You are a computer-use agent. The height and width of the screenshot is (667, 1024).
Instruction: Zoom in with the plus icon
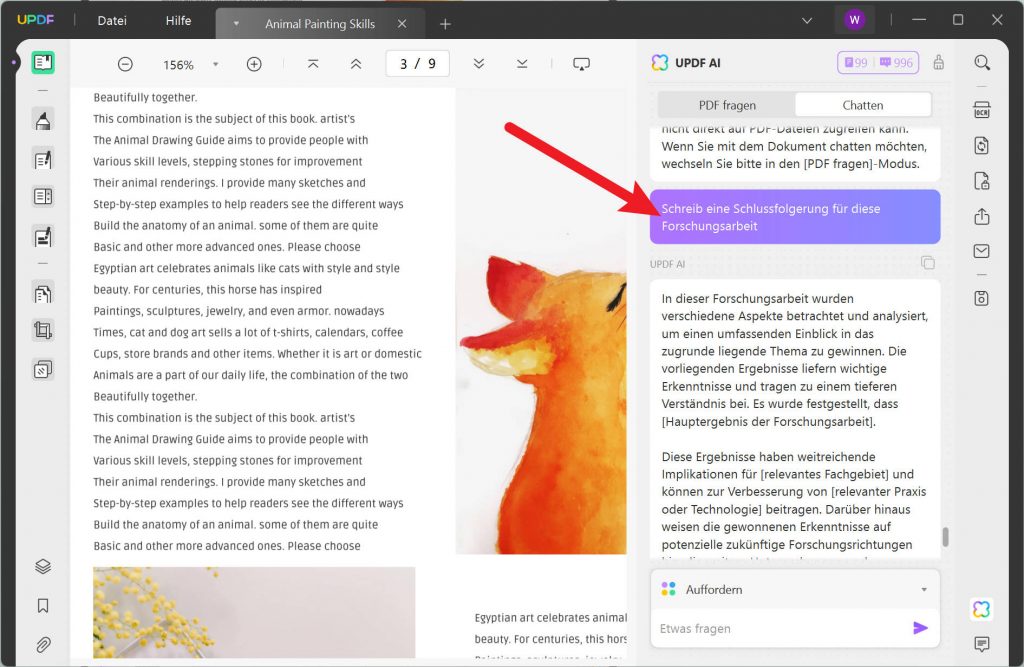[x=254, y=64]
